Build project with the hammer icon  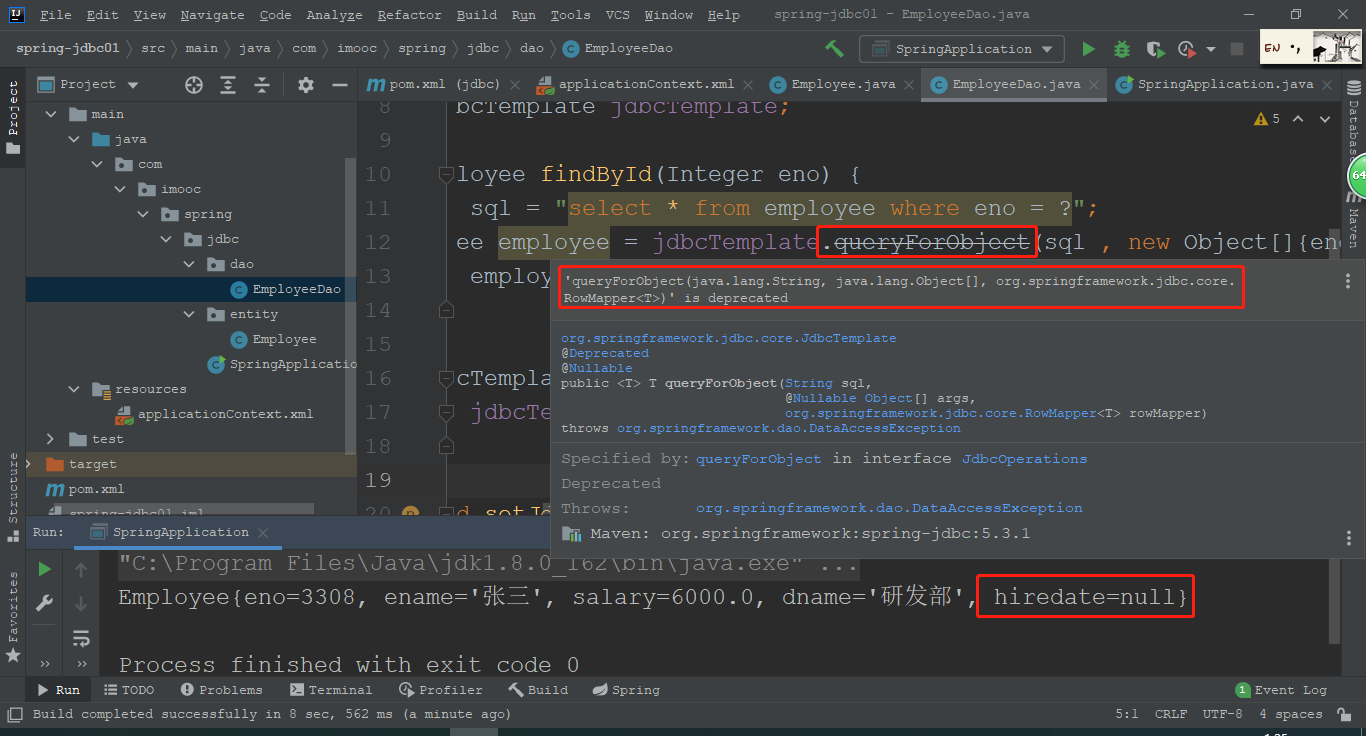tap(834, 48)
